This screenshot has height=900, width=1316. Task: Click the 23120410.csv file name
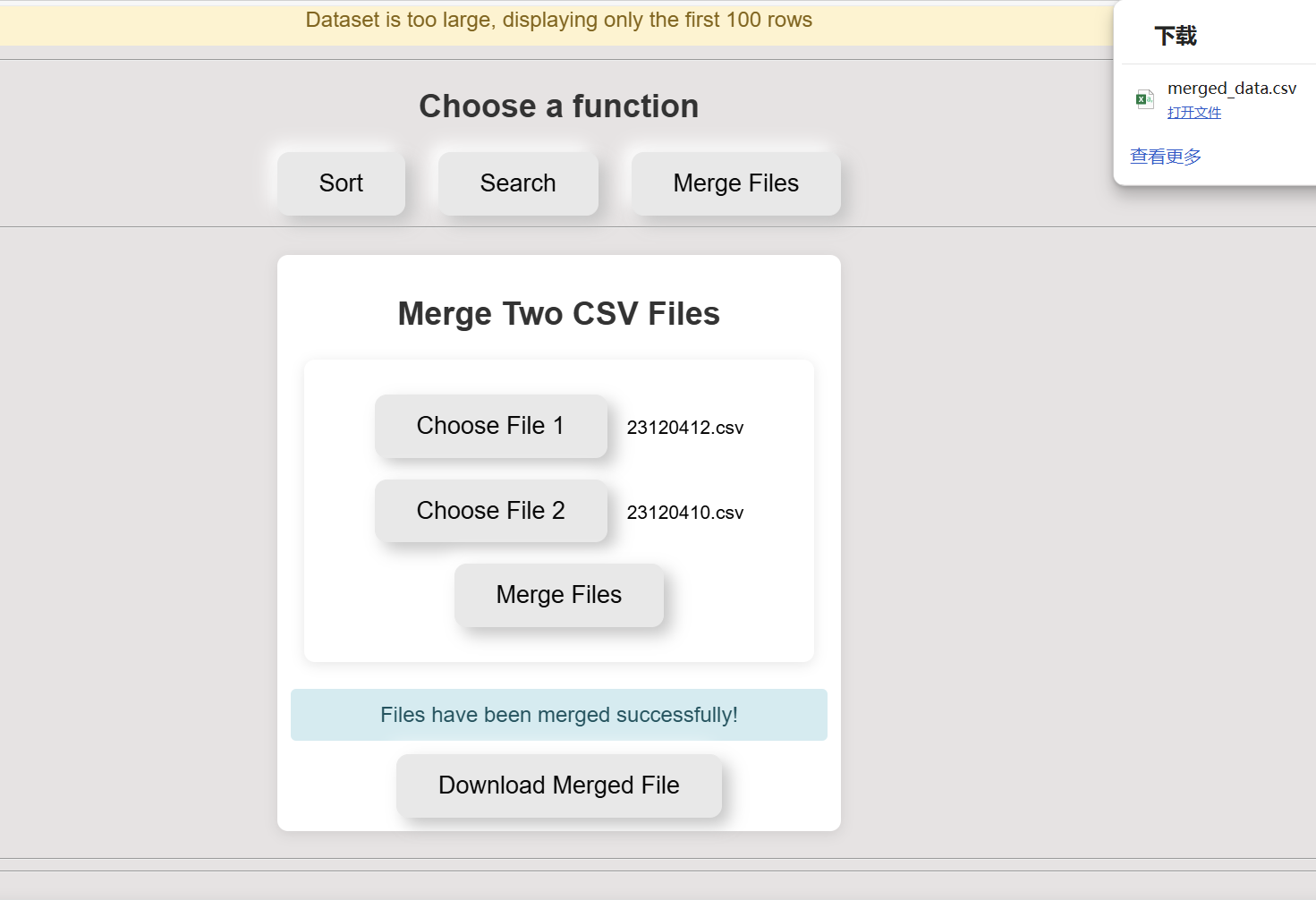[x=685, y=513]
